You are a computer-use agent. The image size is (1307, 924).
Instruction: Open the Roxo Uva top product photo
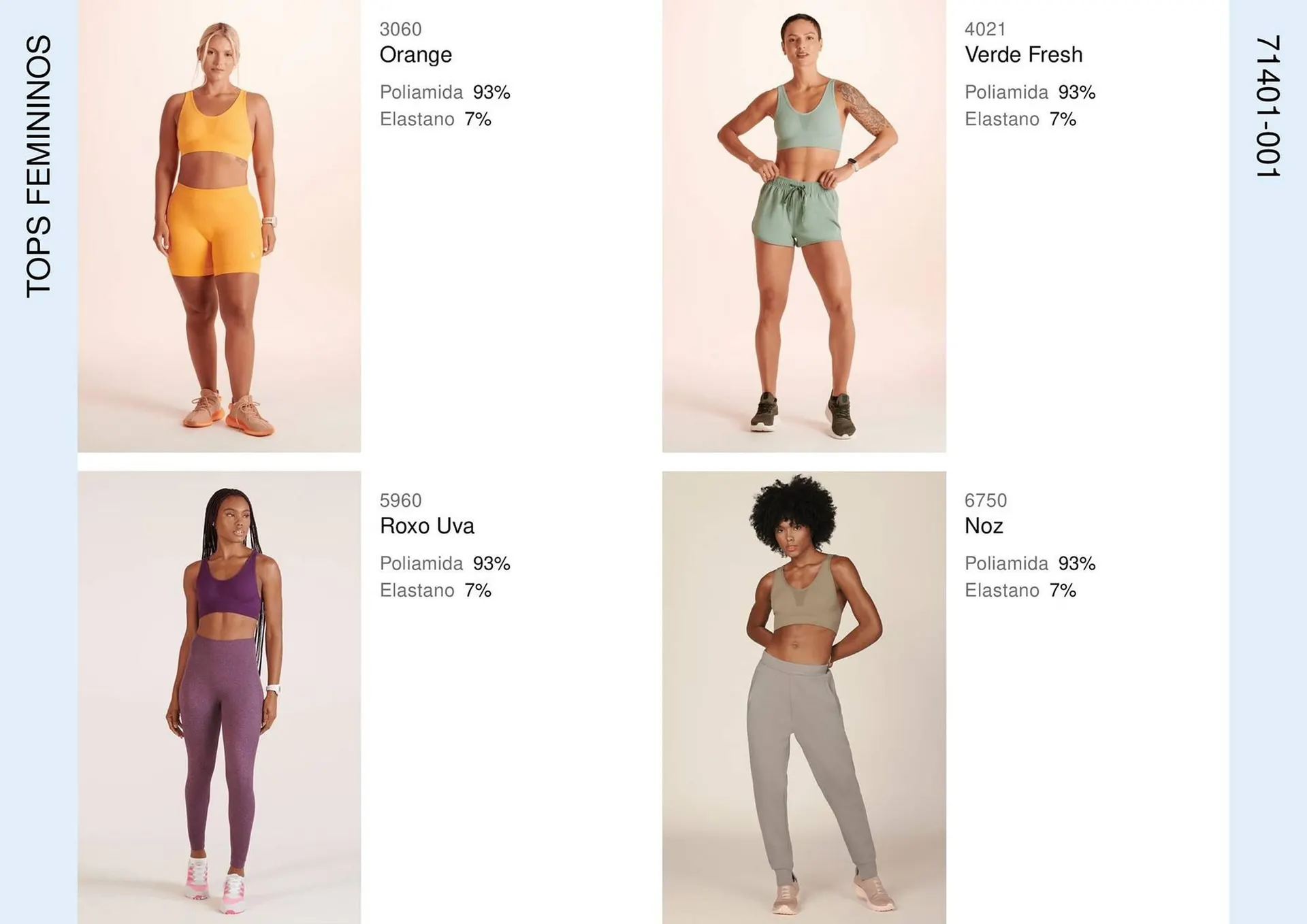point(219,697)
